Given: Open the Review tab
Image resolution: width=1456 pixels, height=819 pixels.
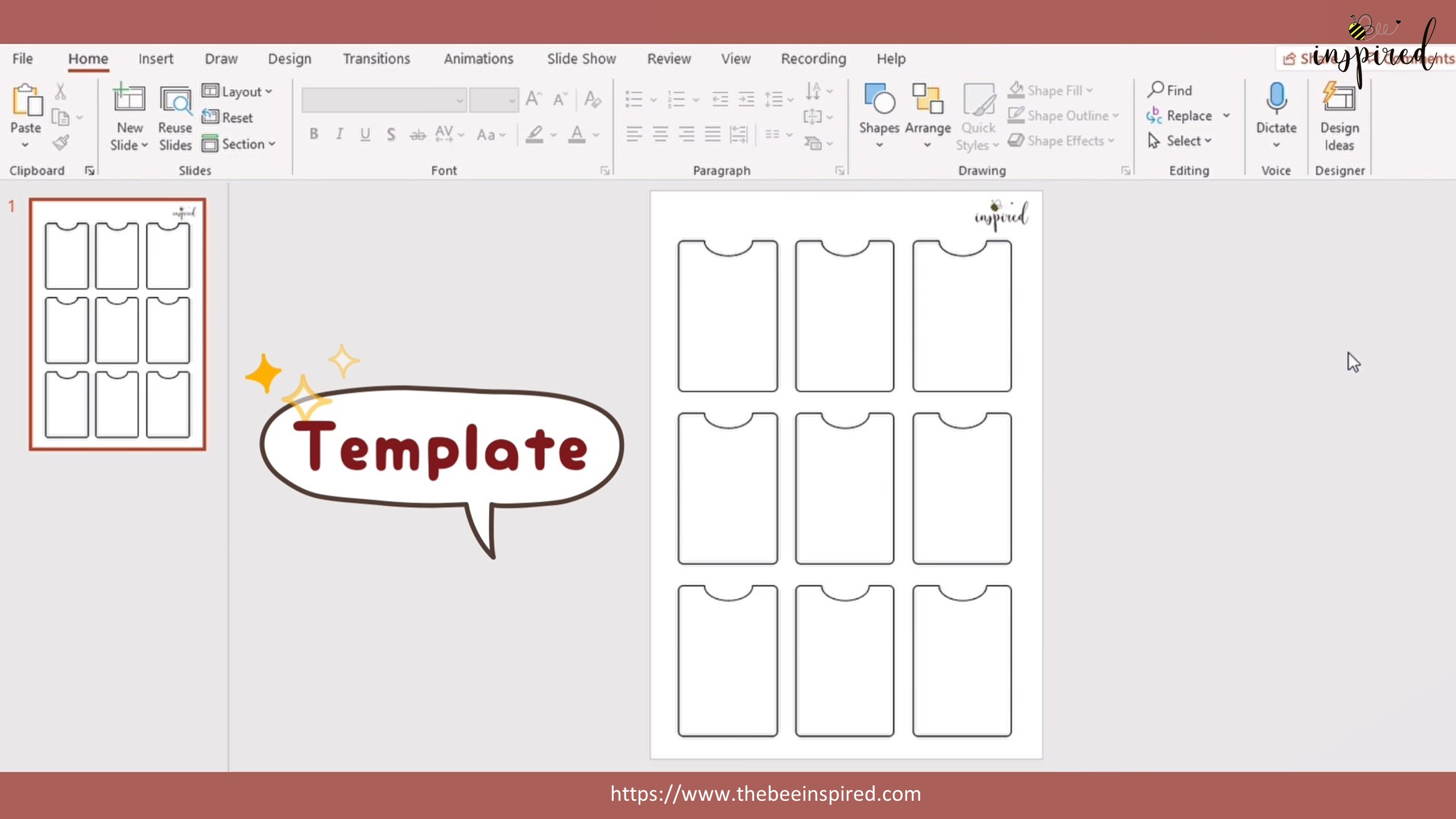Looking at the screenshot, I should pyautogui.click(x=669, y=59).
